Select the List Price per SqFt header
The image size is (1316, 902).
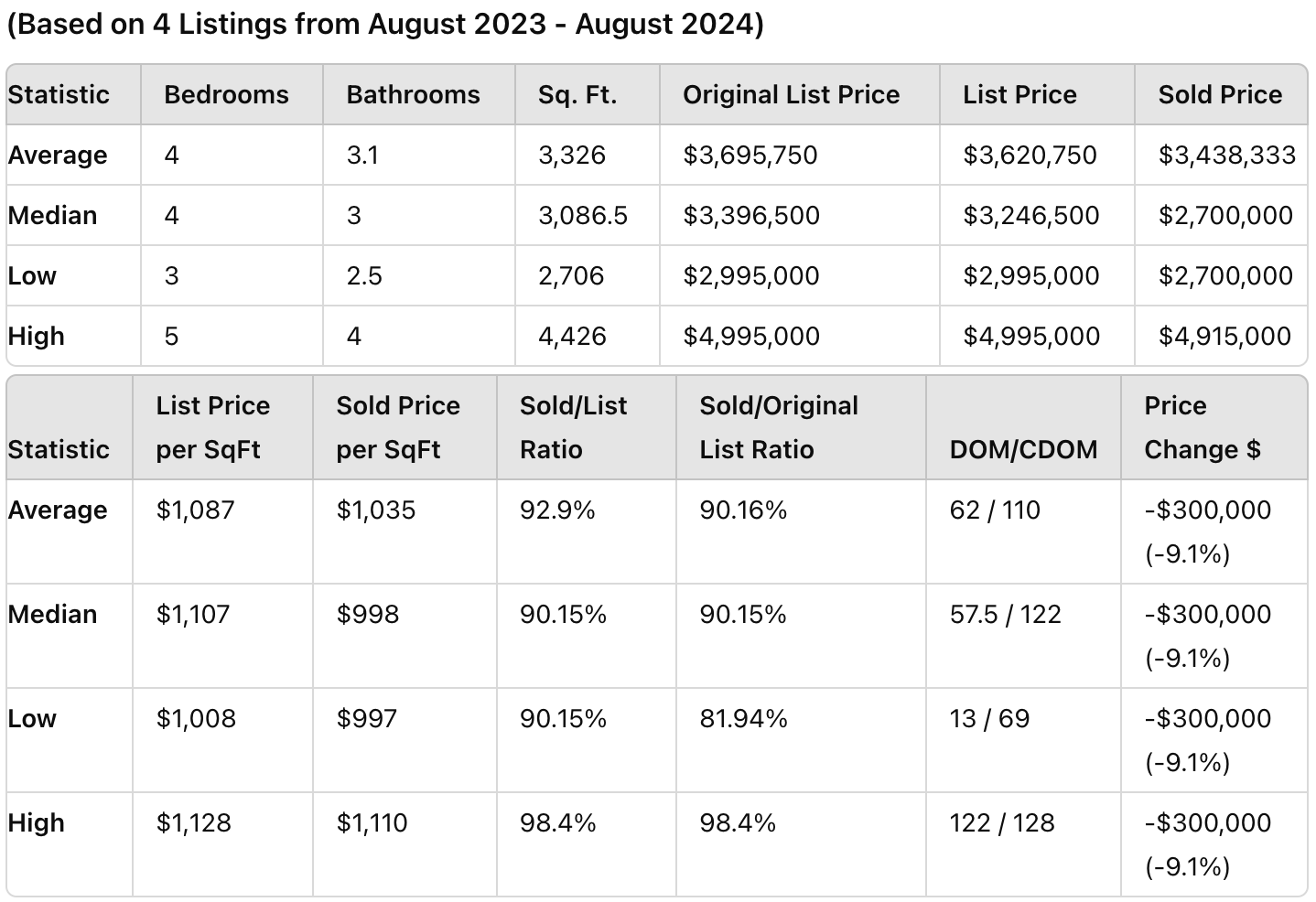pos(212,427)
